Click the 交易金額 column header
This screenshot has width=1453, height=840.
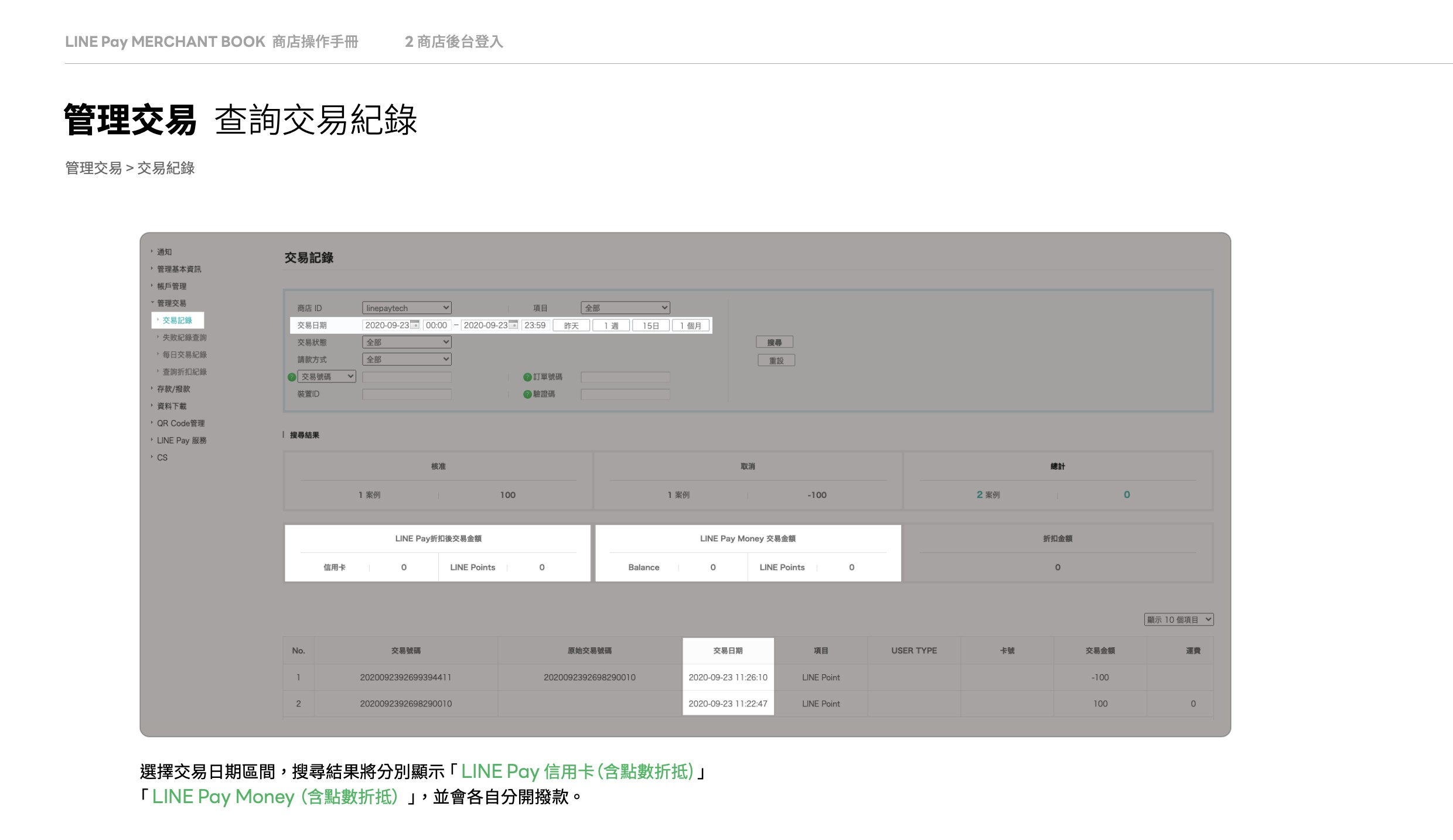(1100, 650)
